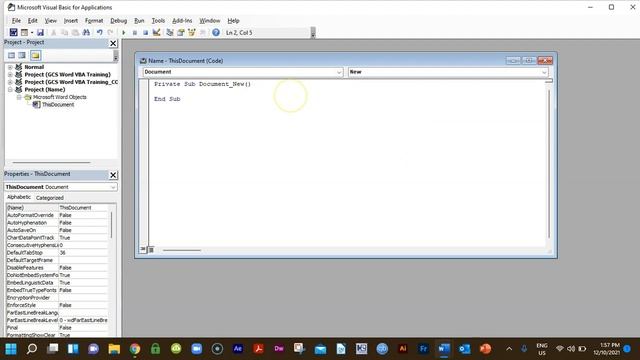Click the ChartDataPointTrack property row
The image size is (640, 360).
click(57, 238)
